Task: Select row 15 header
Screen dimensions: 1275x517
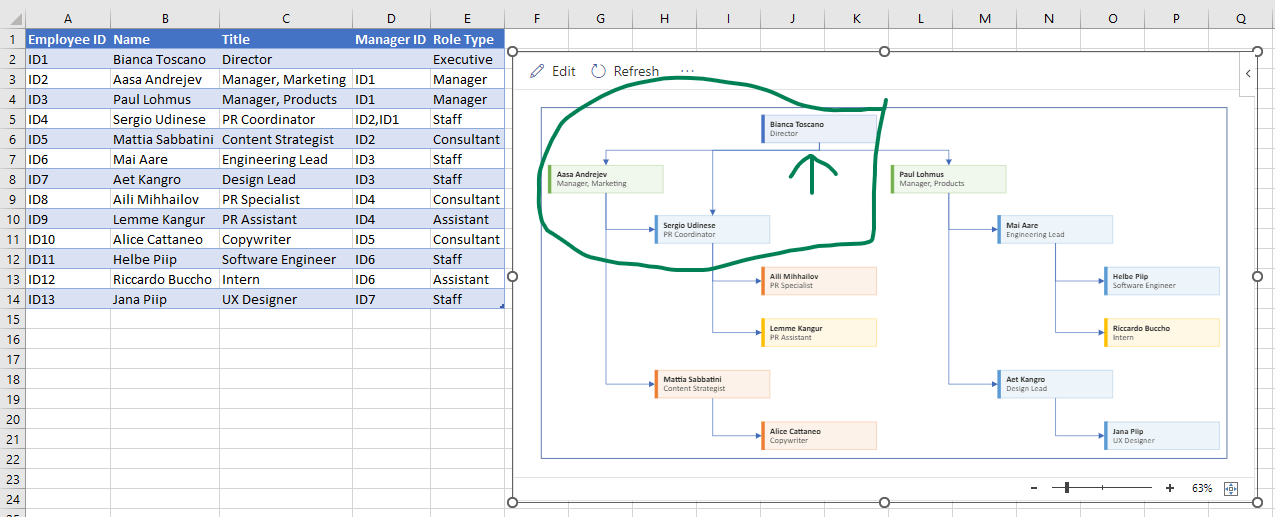Action: [x=12, y=319]
